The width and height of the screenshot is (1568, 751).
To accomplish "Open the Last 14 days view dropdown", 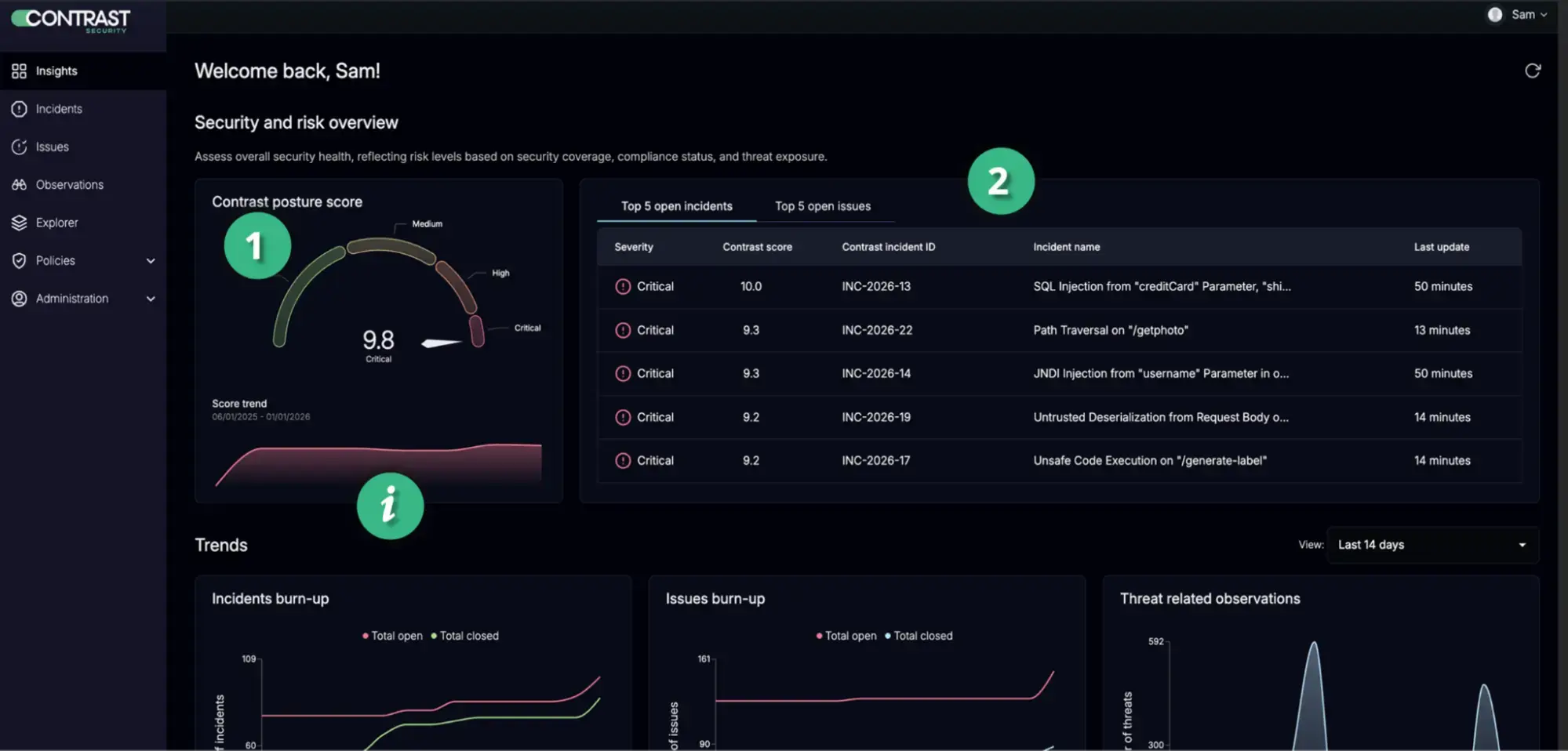I will point(1432,545).
